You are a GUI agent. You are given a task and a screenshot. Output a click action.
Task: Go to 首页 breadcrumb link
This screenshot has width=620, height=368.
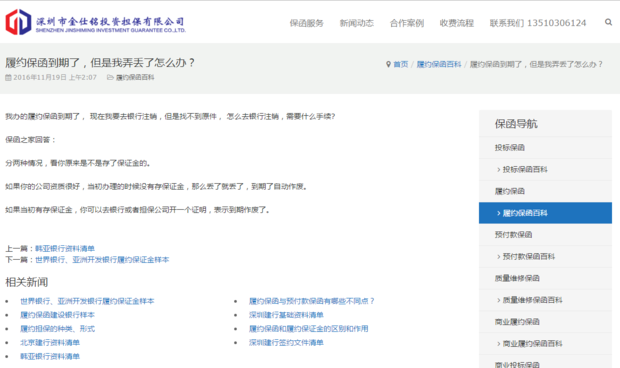401,64
